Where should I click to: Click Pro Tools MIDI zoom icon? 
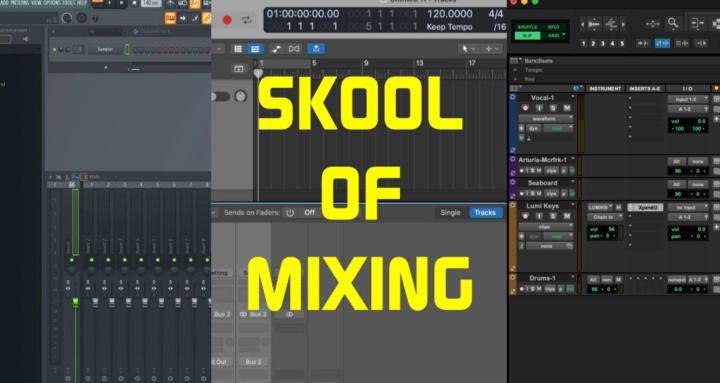coord(611,24)
